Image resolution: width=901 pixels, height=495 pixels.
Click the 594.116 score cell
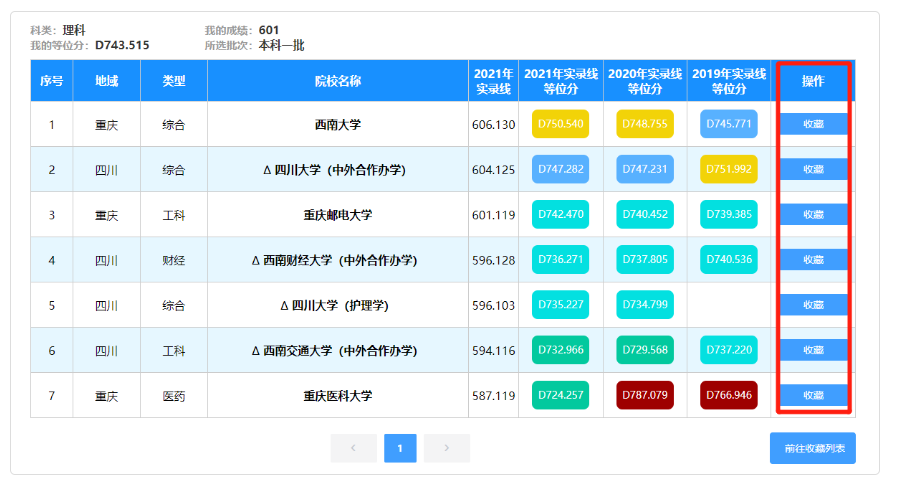pyautogui.click(x=494, y=351)
